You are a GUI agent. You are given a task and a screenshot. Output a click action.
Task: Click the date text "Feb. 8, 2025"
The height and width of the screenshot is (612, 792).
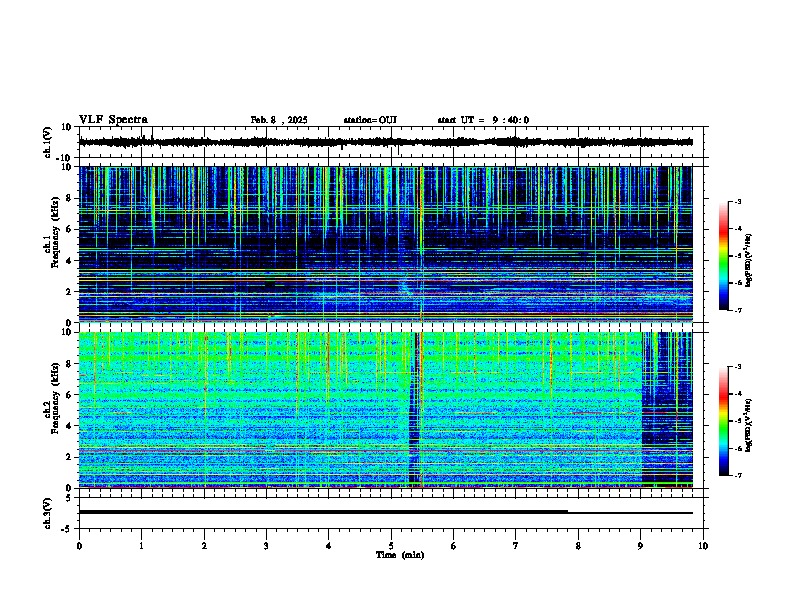[279, 120]
